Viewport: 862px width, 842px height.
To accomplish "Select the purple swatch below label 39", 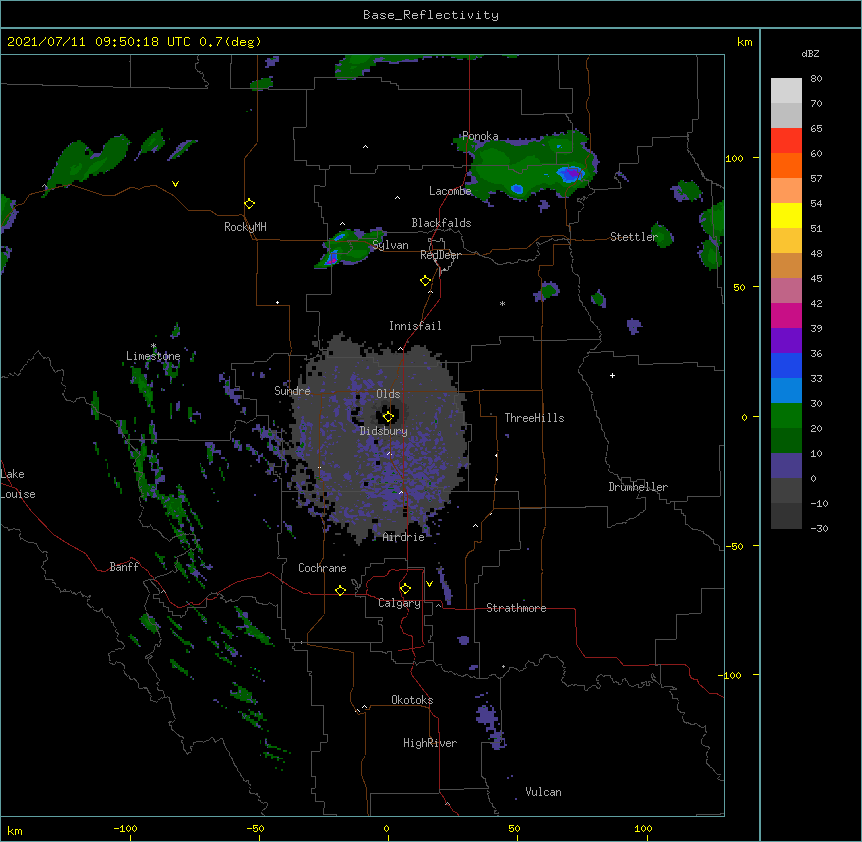I will point(786,341).
